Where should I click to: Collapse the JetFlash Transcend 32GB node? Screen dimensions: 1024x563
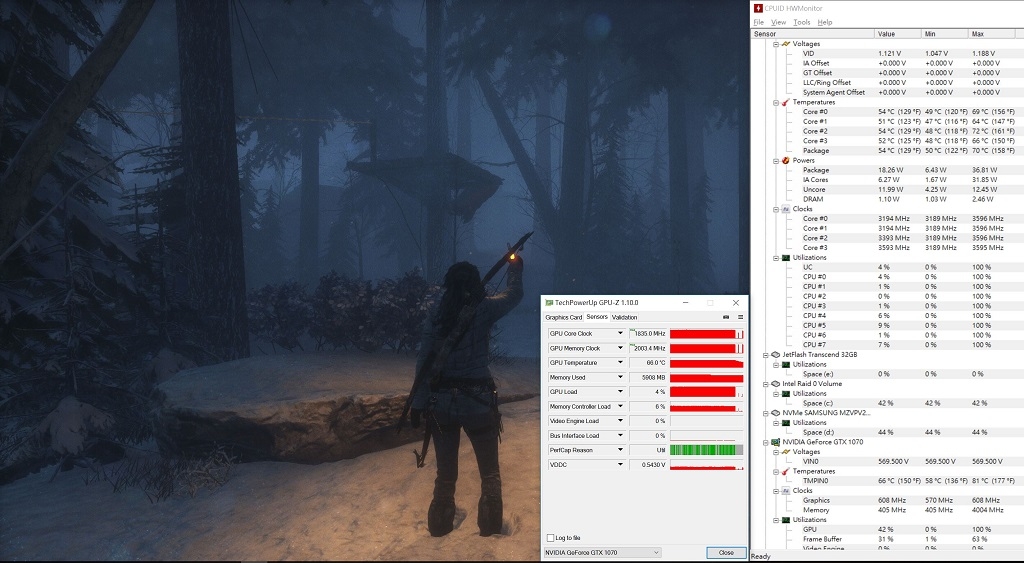tap(766, 355)
